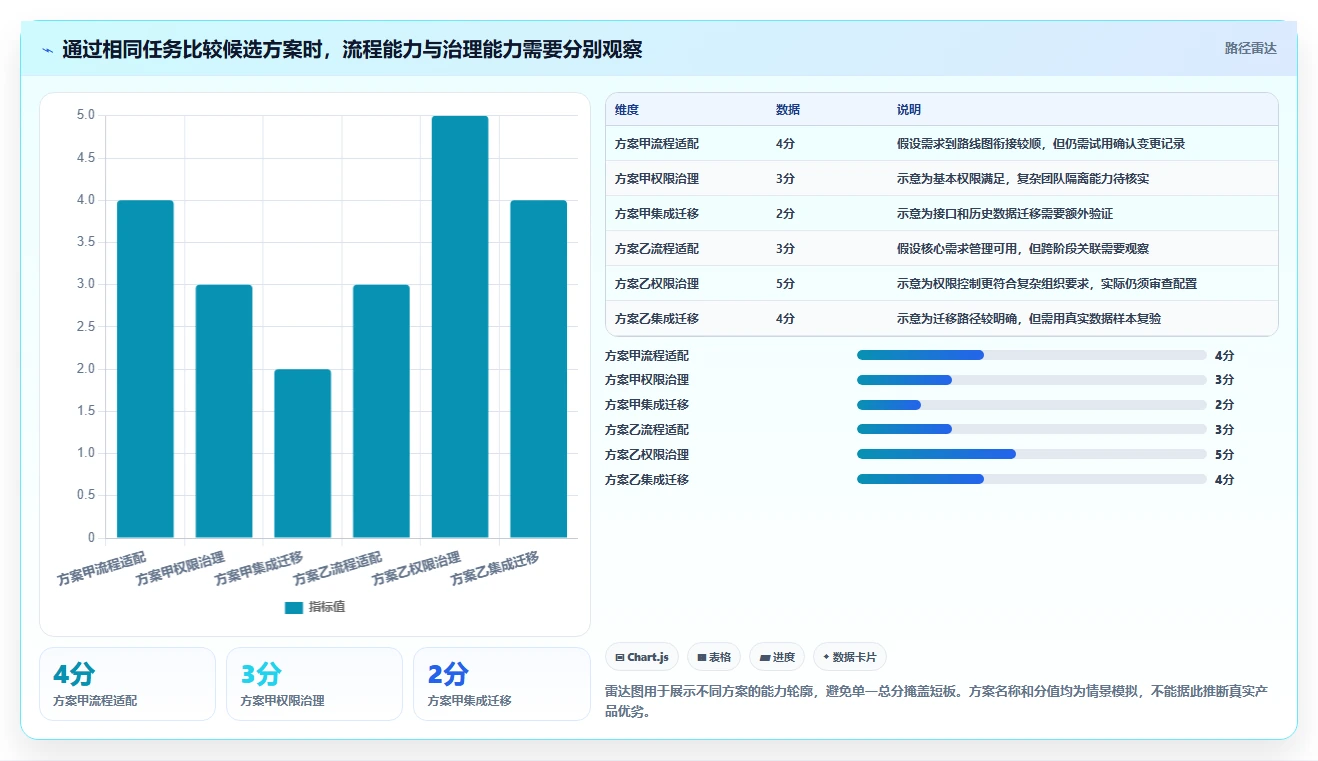Click the 方案甲流程适配 progress bar
Viewport: 1318px width, 761px height.
coord(1031,355)
